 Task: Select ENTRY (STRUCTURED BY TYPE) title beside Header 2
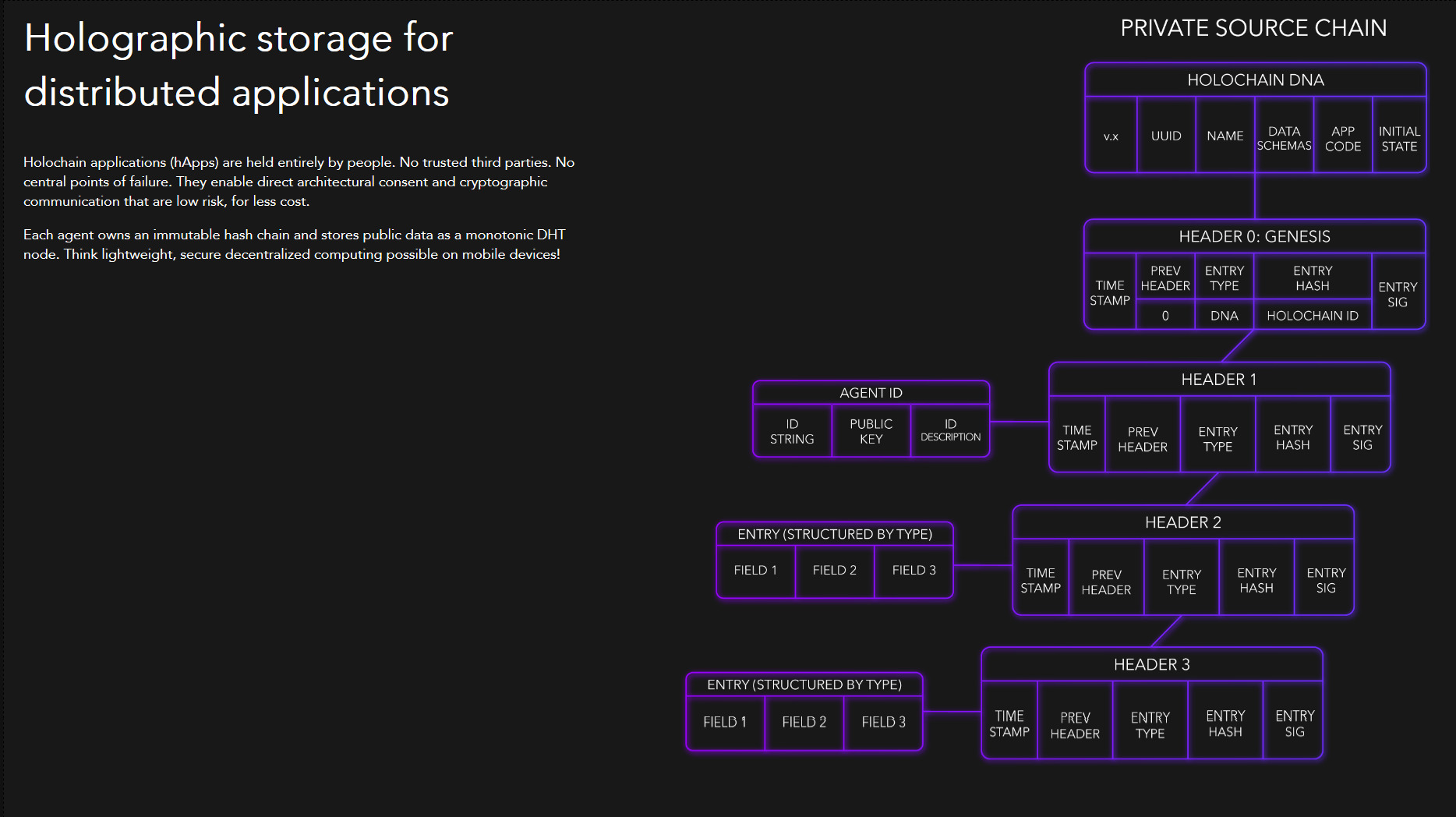pyautogui.click(x=835, y=534)
